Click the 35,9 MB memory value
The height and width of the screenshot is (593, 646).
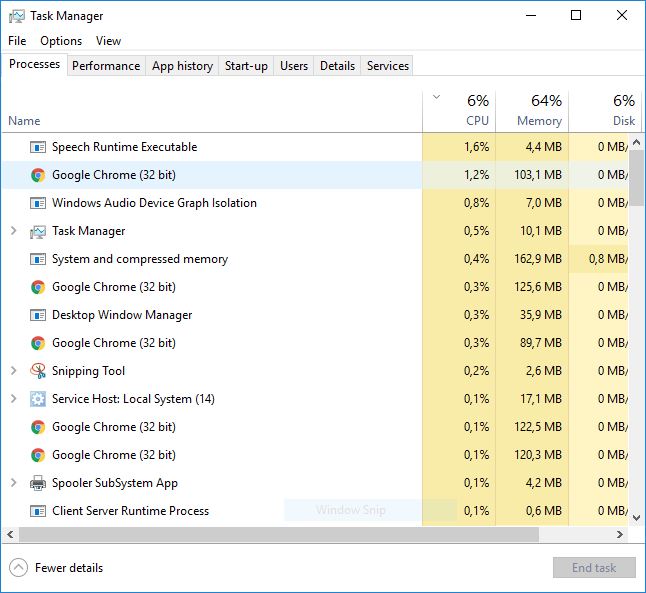541,315
